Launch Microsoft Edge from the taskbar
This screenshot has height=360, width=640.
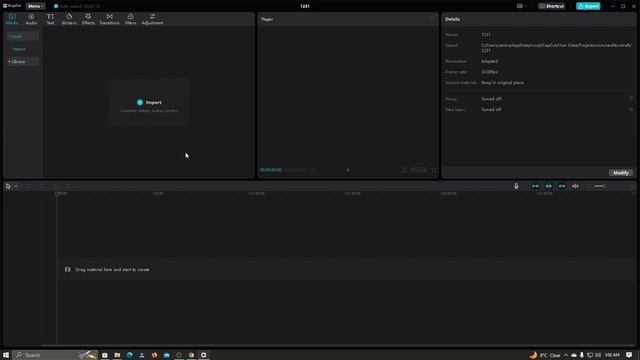[x=129, y=355]
